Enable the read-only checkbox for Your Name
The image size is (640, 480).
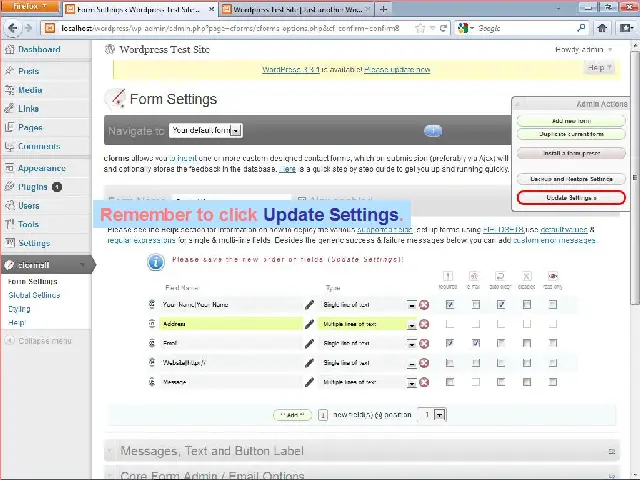(x=553, y=304)
